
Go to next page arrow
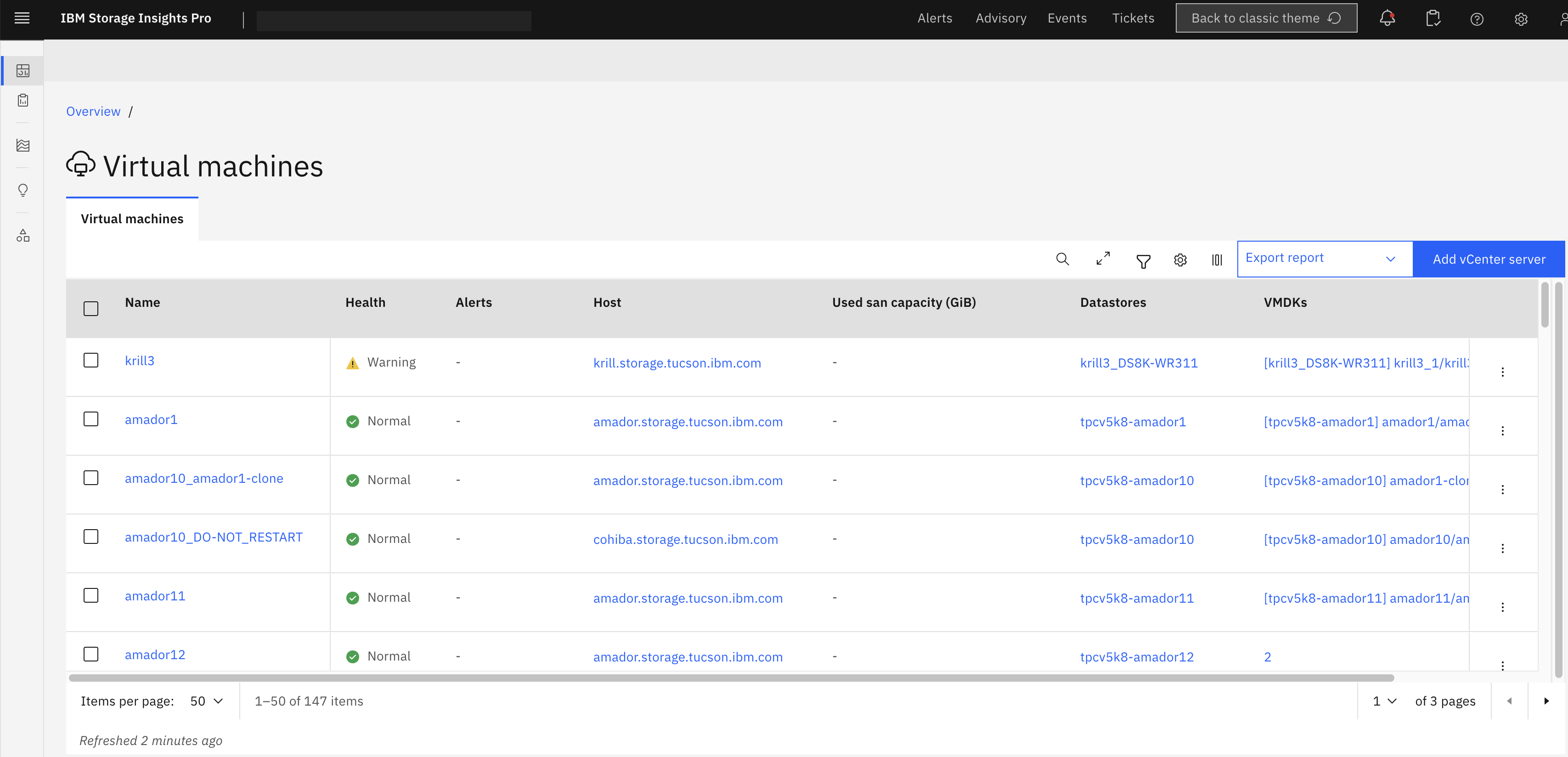pos(1546,701)
